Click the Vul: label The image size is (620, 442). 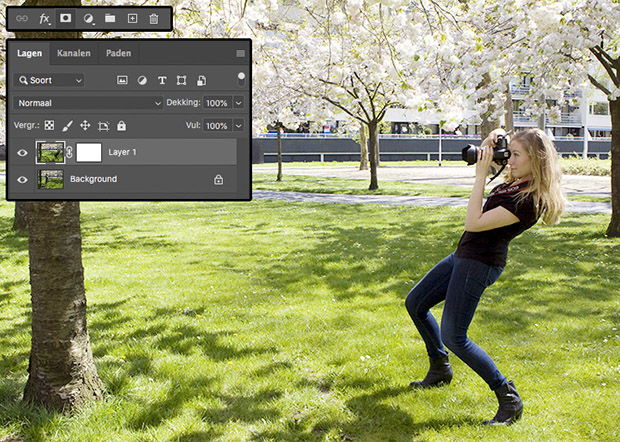coord(193,125)
